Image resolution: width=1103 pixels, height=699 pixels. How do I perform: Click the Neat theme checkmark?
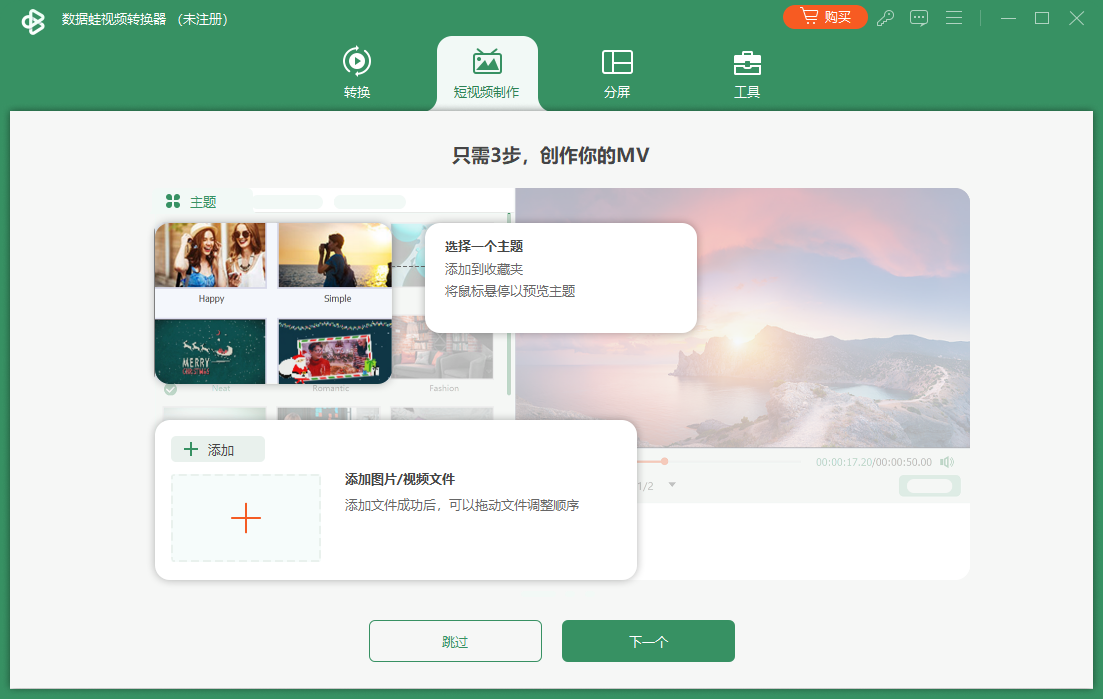click(170, 389)
